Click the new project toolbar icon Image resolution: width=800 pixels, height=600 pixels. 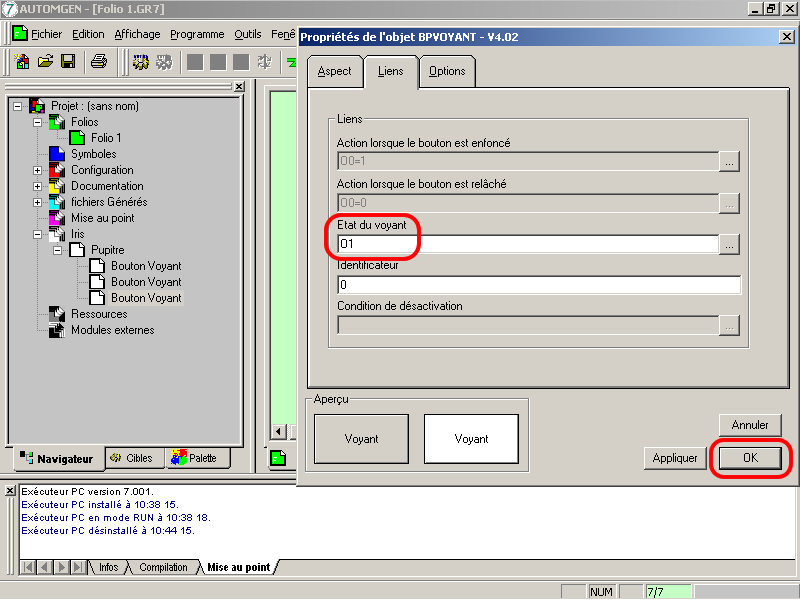pos(22,62)
